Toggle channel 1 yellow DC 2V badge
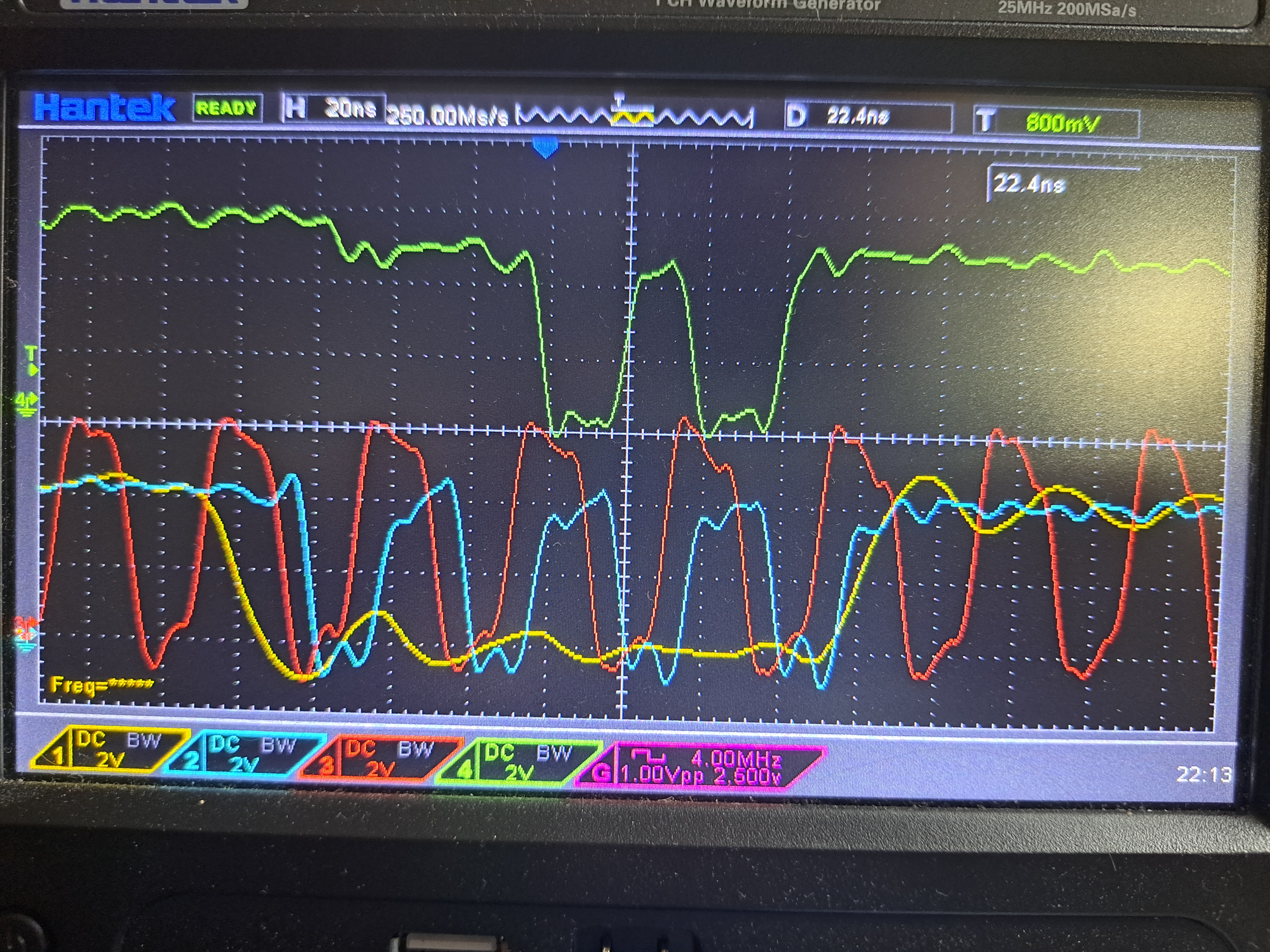The width and height of the screenshot is (1270, 952). [109, 748]
